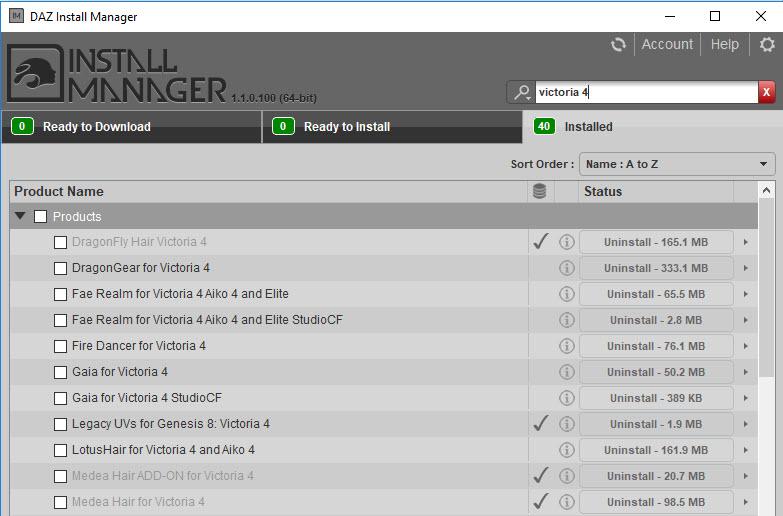Click the refresh sync icon
The width and height of the screenshot is (783, 516).
click(x=618, y=44)
